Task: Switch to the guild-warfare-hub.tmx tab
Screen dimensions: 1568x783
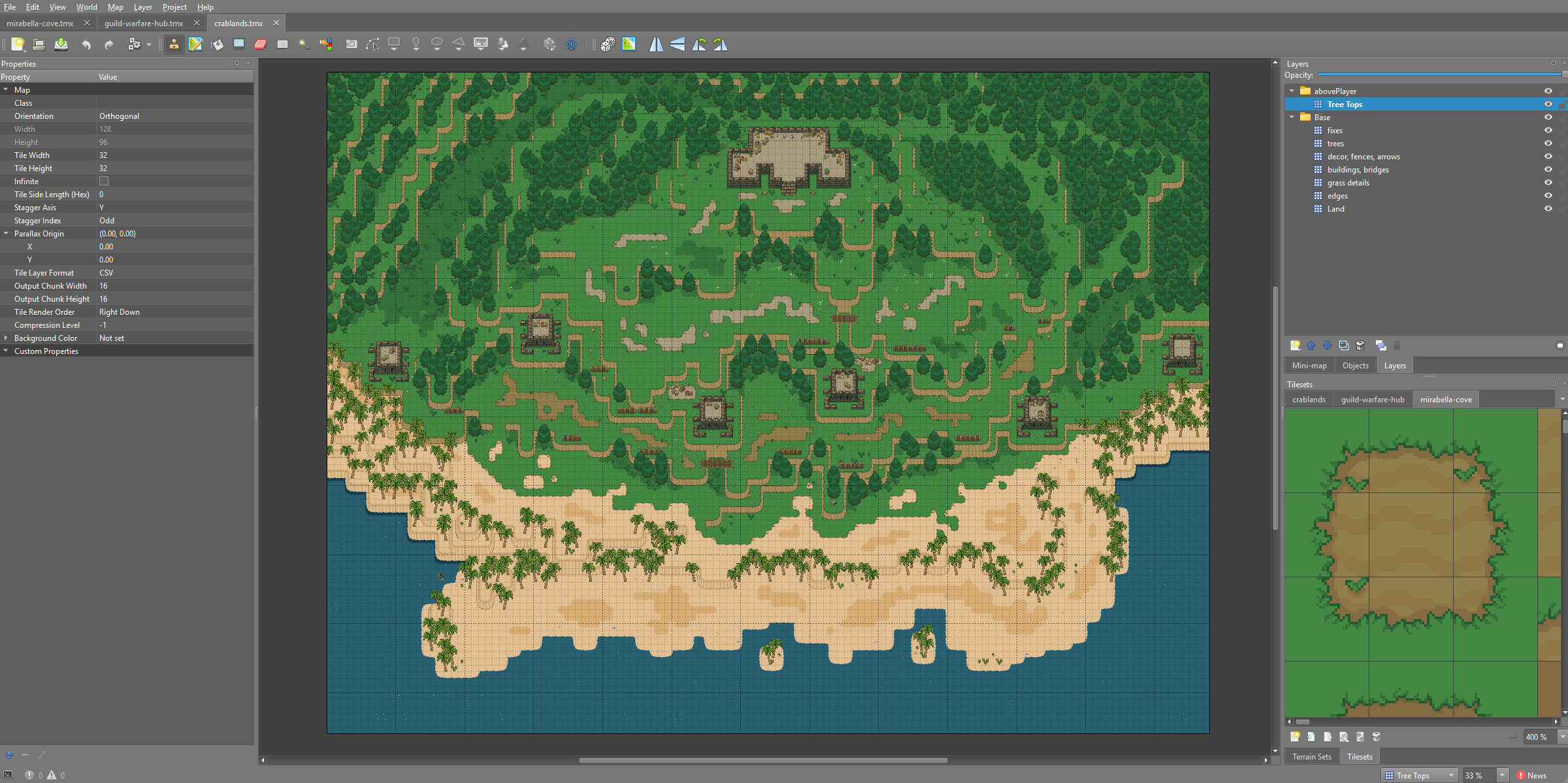Action: pos(144,23)
